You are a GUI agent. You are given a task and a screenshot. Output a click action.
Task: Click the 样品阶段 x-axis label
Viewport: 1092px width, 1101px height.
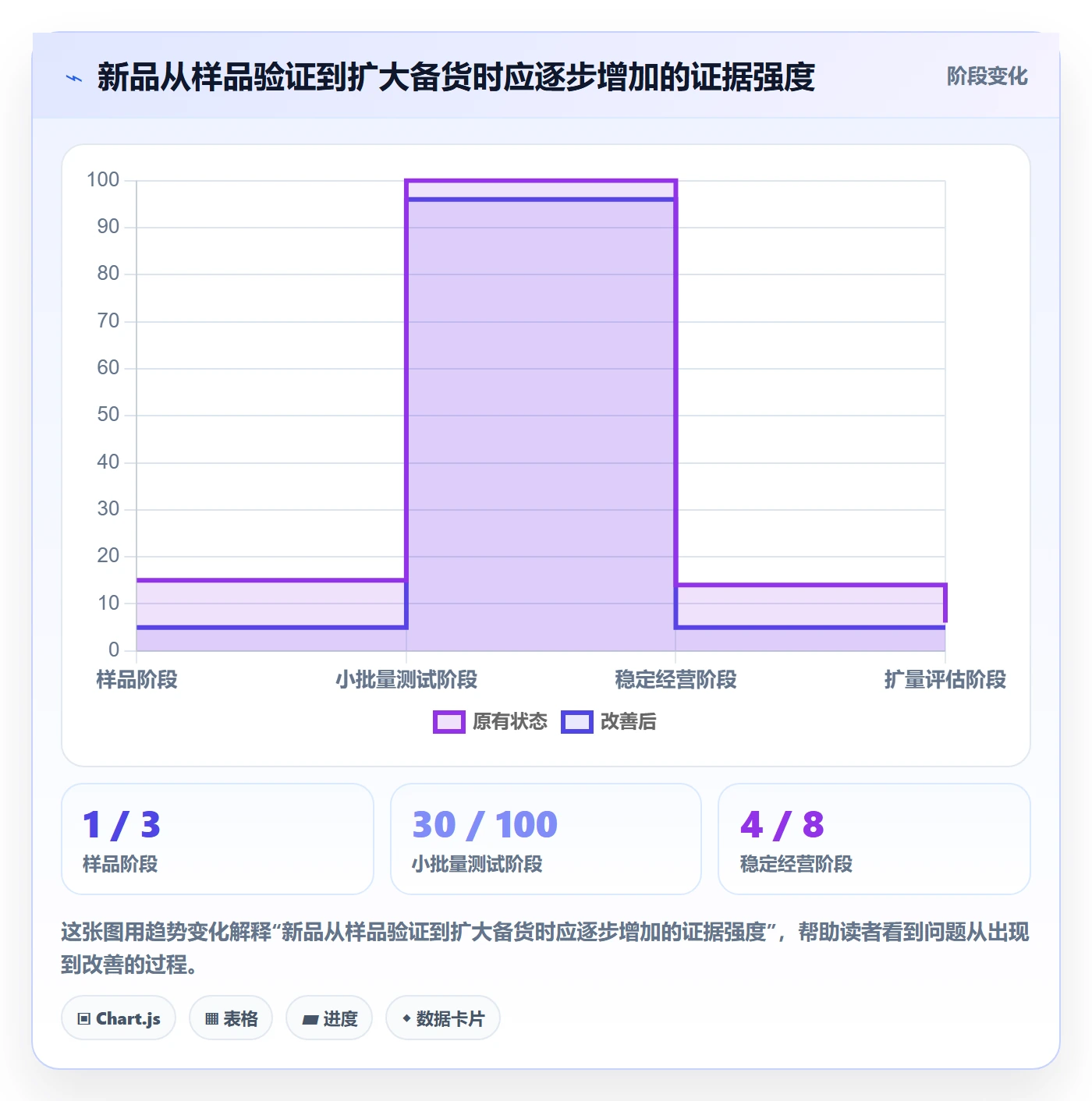coord(137,680)
